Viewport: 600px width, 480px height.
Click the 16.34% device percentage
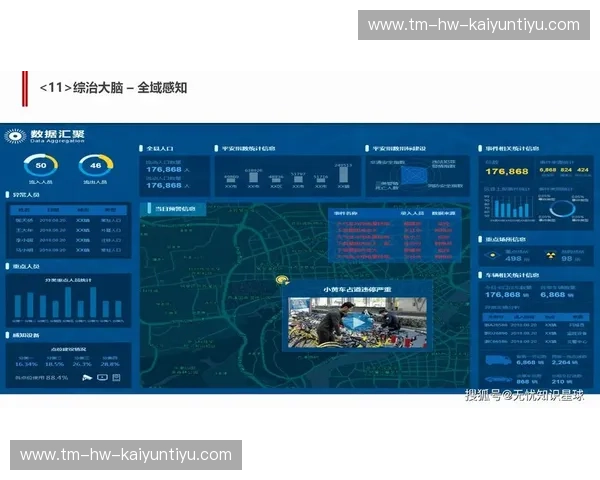click(x=26, y=364)
